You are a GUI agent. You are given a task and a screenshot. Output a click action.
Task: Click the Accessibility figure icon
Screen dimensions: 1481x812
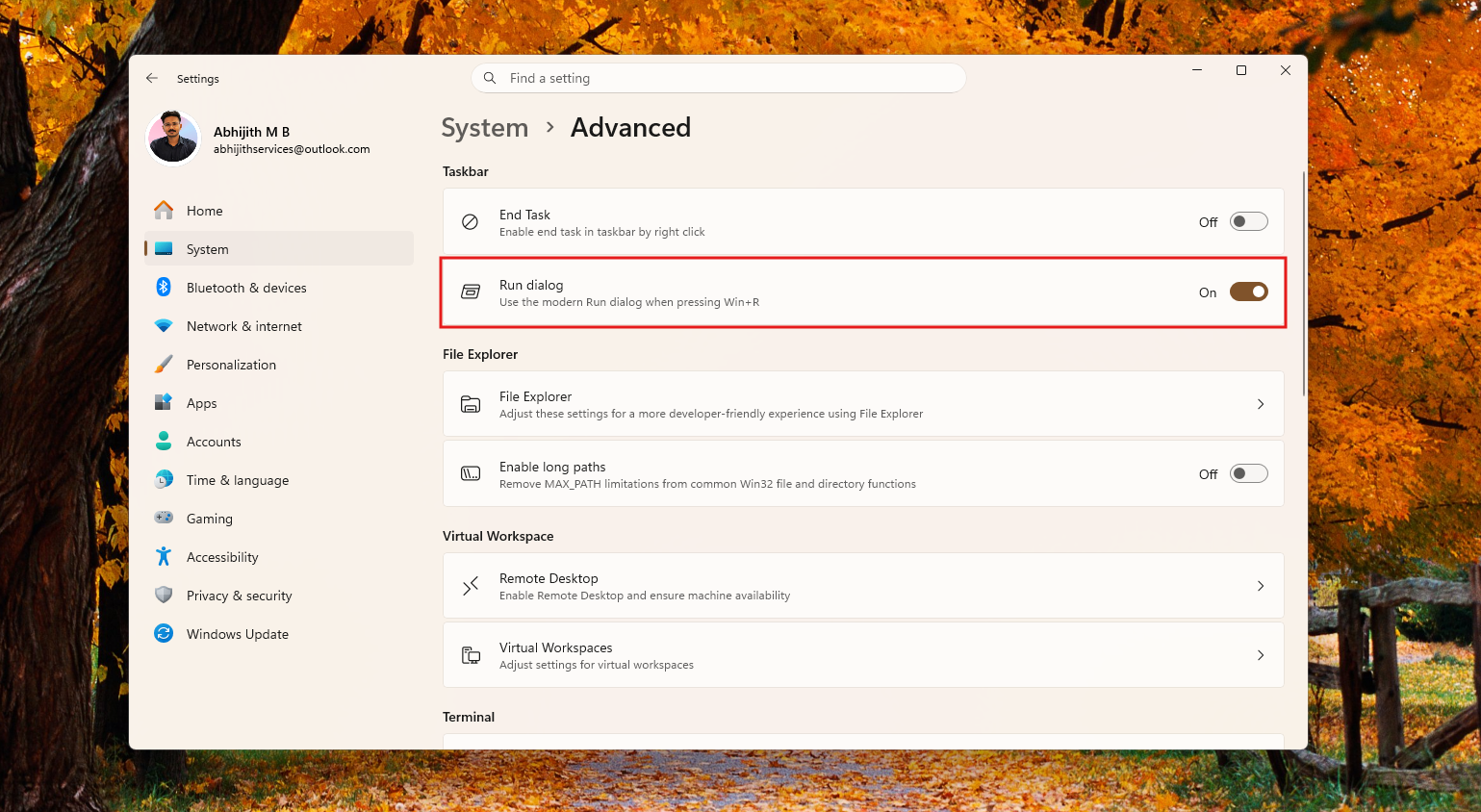pos(164,556)
